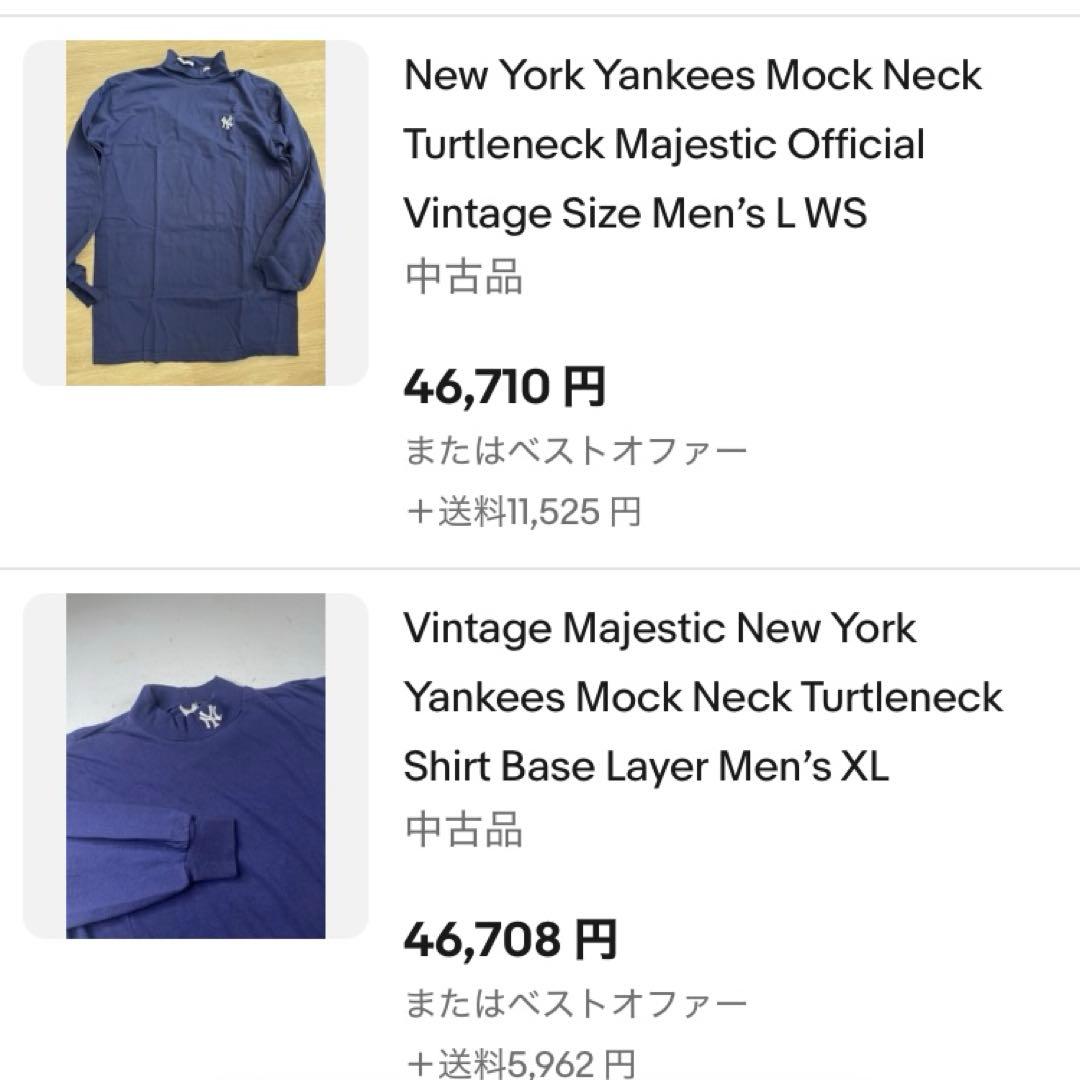Click the 46,710 円 price of first item
This screenshot has height=1080, width=1080.
pos(505,385)
